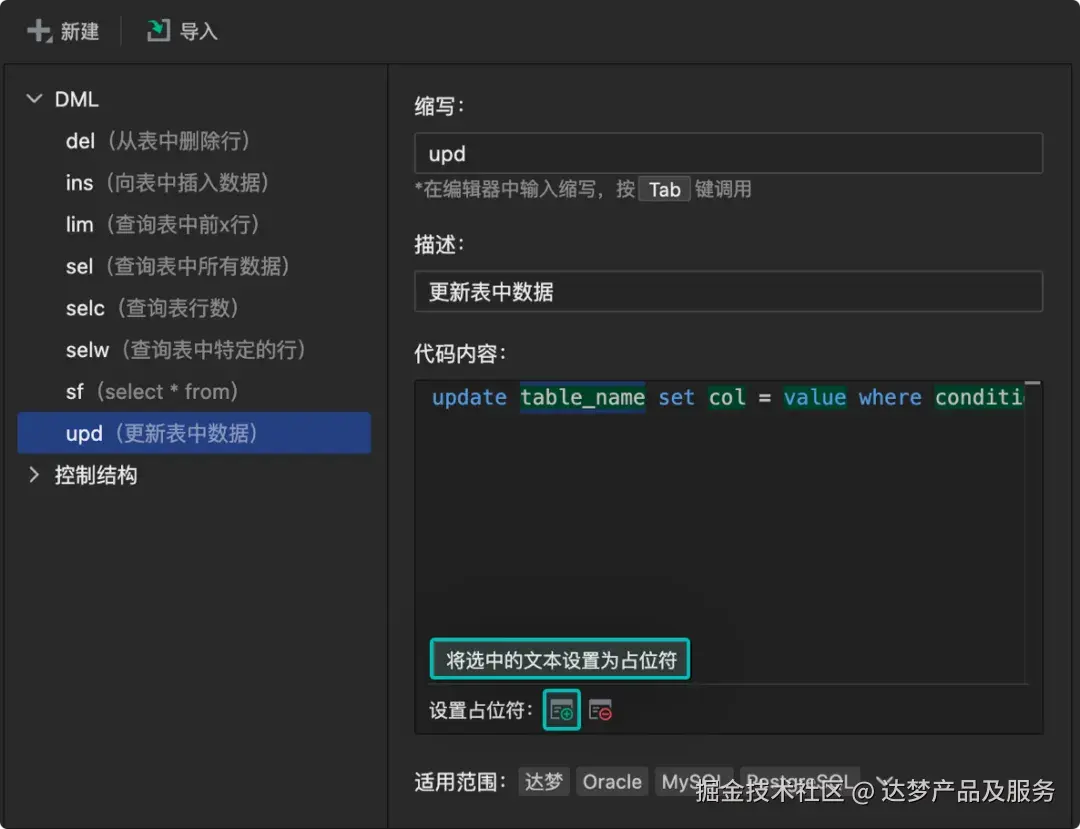Select the ins (向表中插入数据) snippet
This screenshot has height=829, width=1080.
194,182
